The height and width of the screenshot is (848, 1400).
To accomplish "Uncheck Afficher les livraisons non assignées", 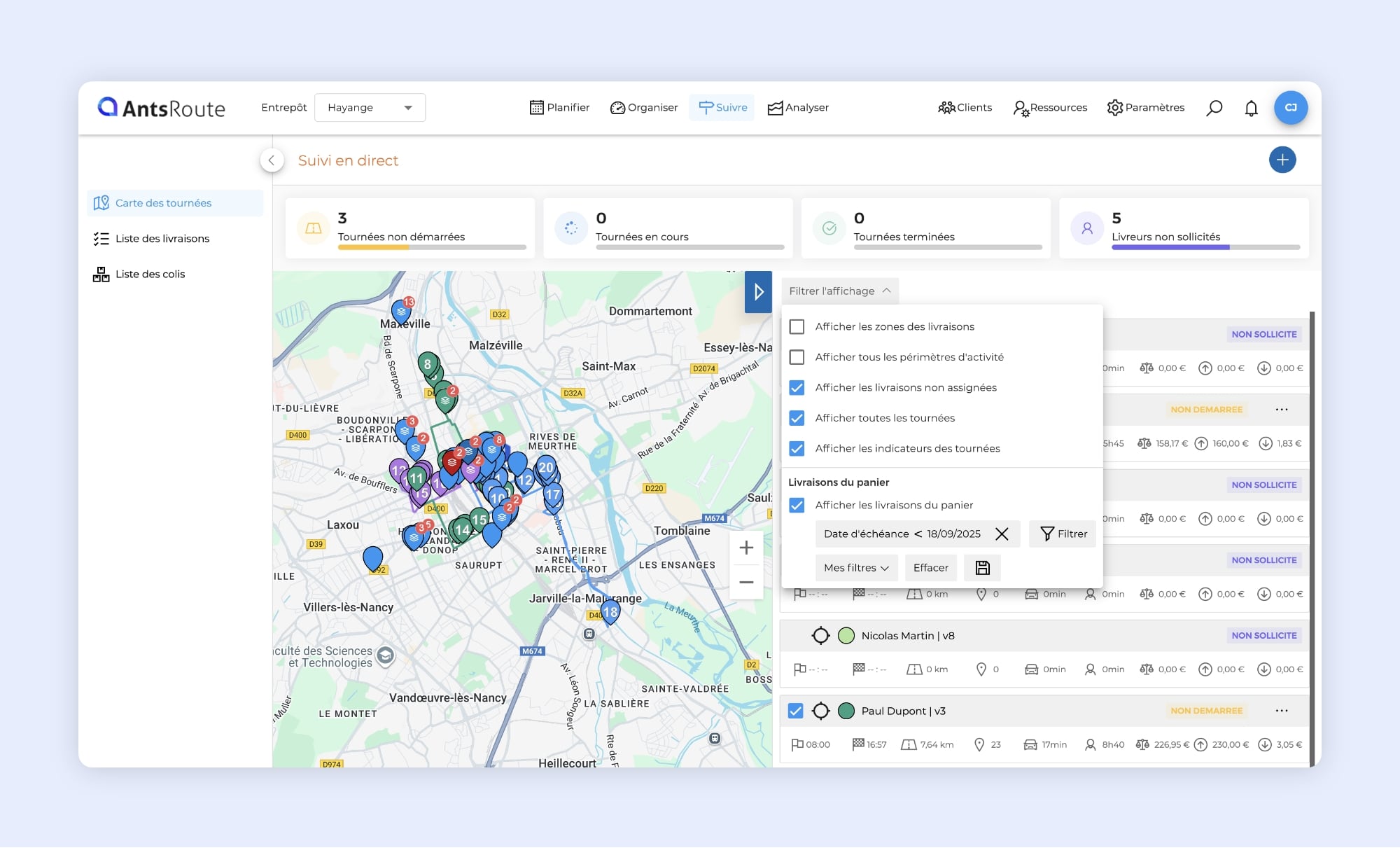I will (797, 388).
